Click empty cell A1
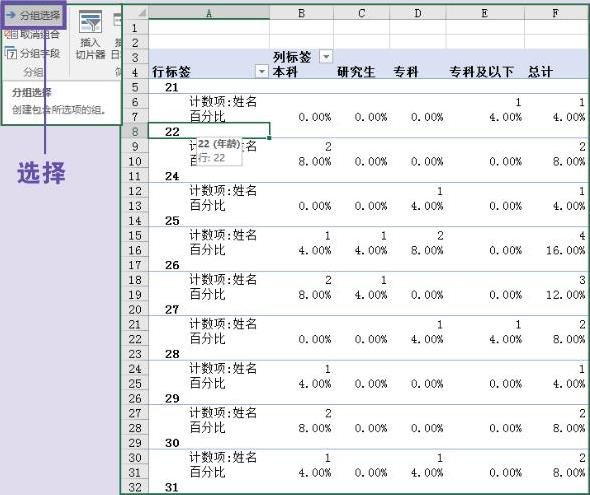 [x=209, y=28]
